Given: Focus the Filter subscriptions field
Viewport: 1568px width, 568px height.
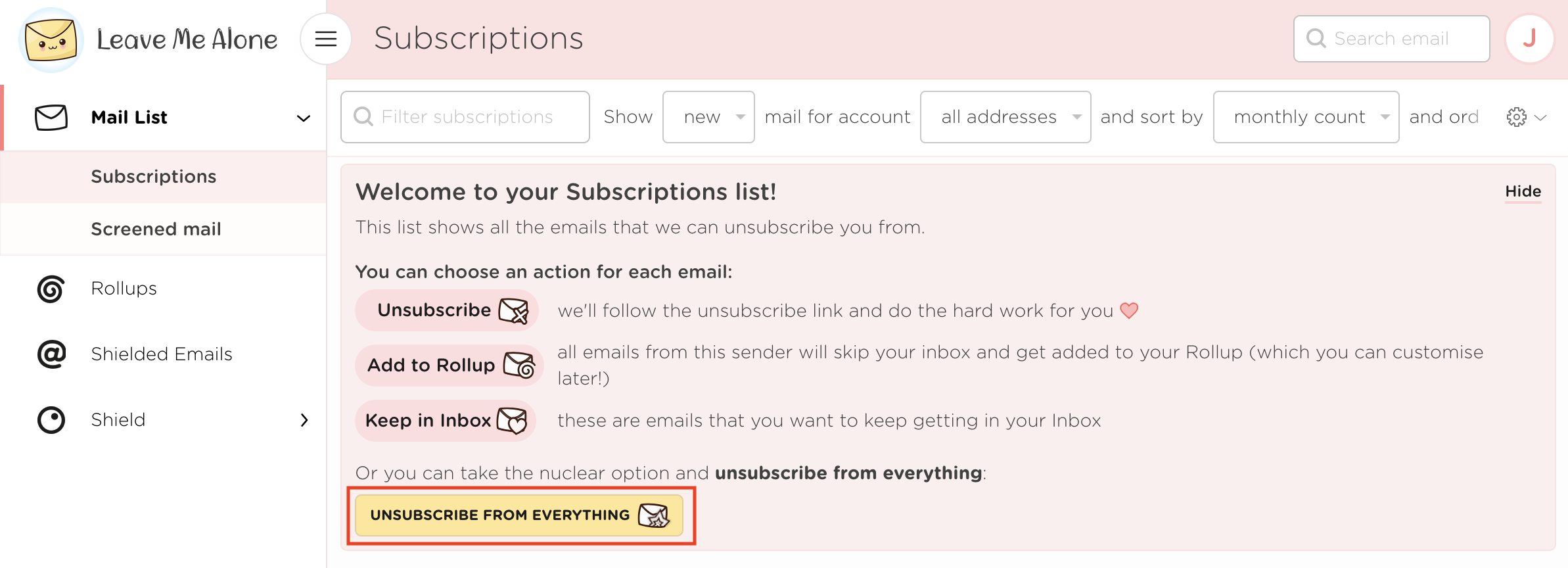Looking at the screenshot, I should click(467, 117).
